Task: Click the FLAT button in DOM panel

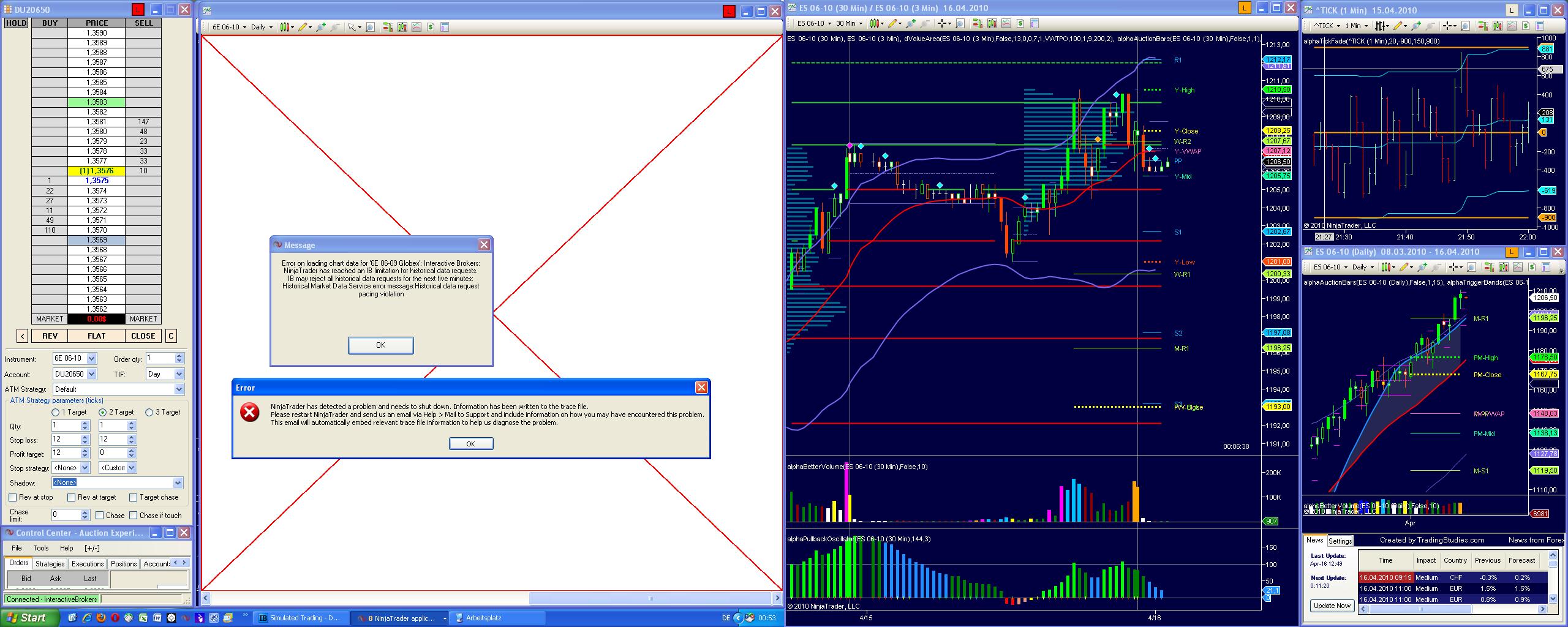Action: pos(96,336)
